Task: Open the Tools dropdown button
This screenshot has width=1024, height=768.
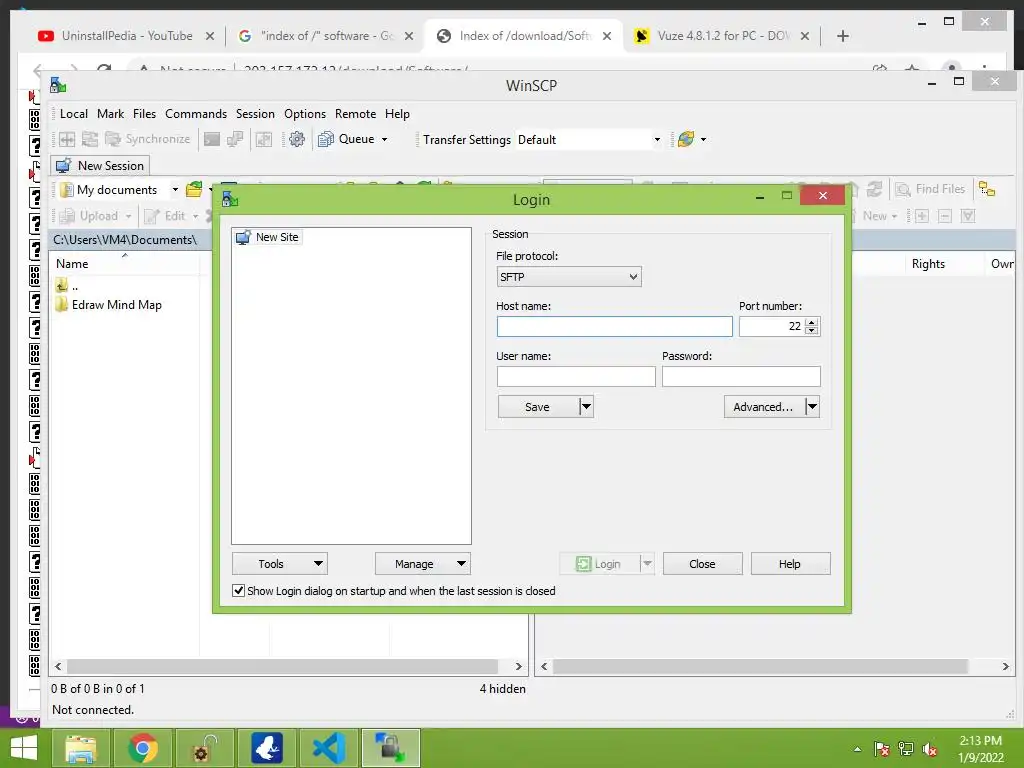Action: [x=280, y=564]
